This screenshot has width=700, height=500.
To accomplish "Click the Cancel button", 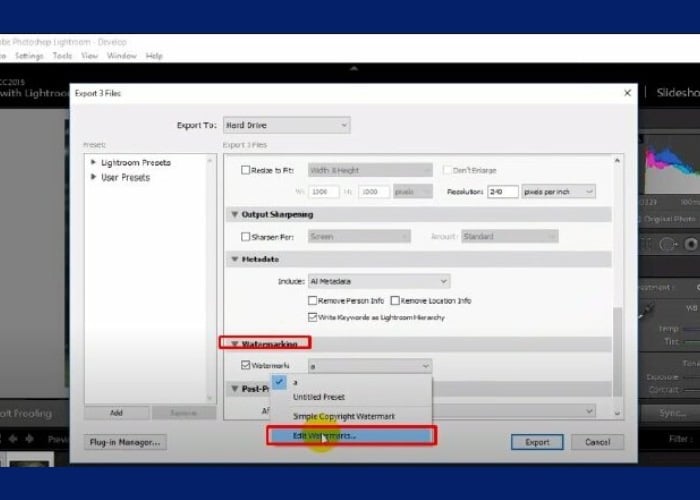I will click(597, 442).
